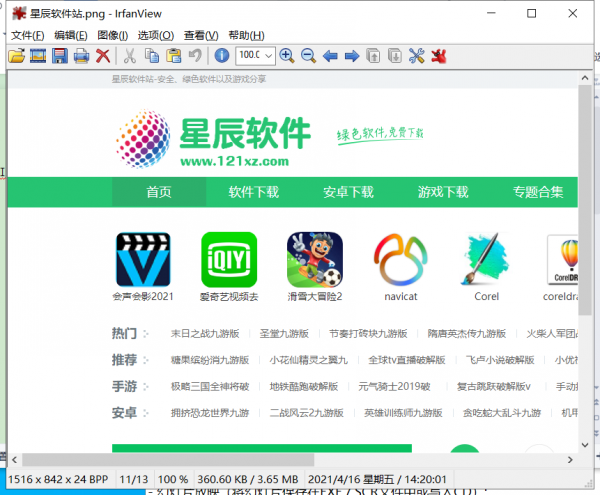Open the slideshow filmstrip icon

click(x=38, y=56)
